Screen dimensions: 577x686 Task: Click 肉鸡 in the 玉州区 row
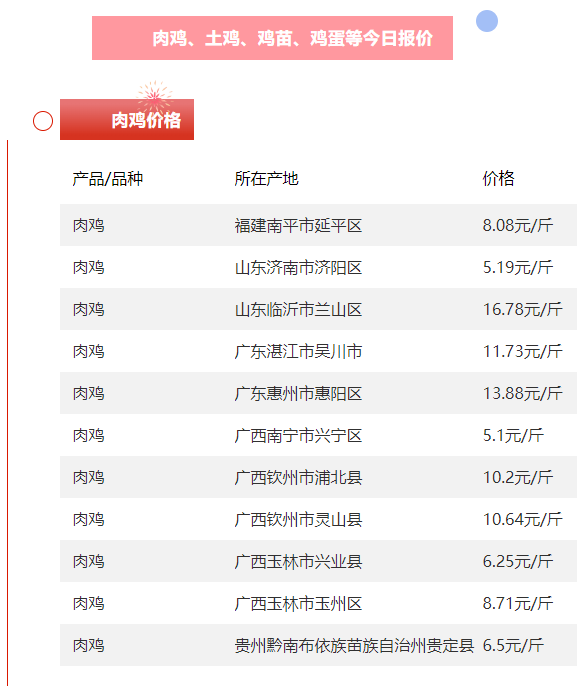click(x=88, y=603)
